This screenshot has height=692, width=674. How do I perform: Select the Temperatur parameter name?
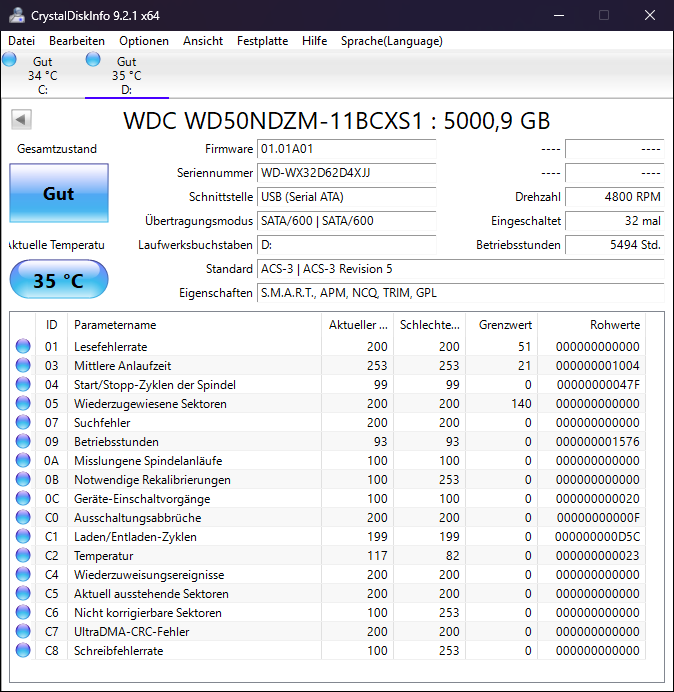(103, 556)
